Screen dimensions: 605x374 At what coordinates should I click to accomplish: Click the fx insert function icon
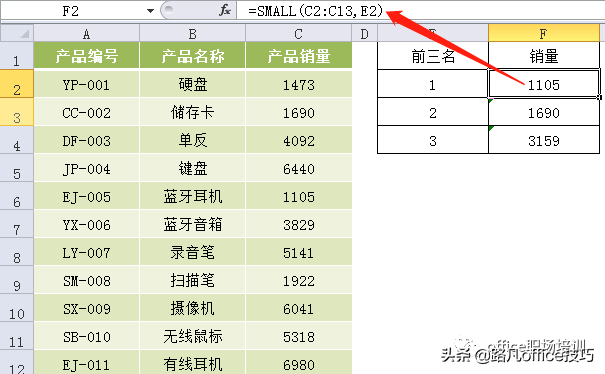[x=225, y=10]
